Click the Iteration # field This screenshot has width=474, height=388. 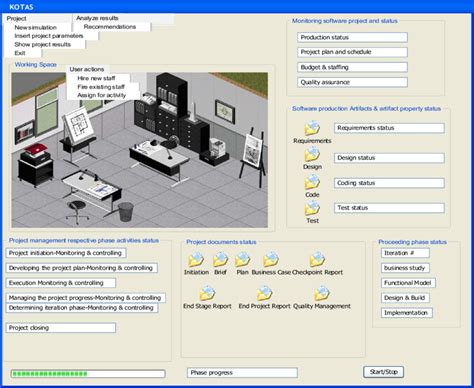[405, 253]
